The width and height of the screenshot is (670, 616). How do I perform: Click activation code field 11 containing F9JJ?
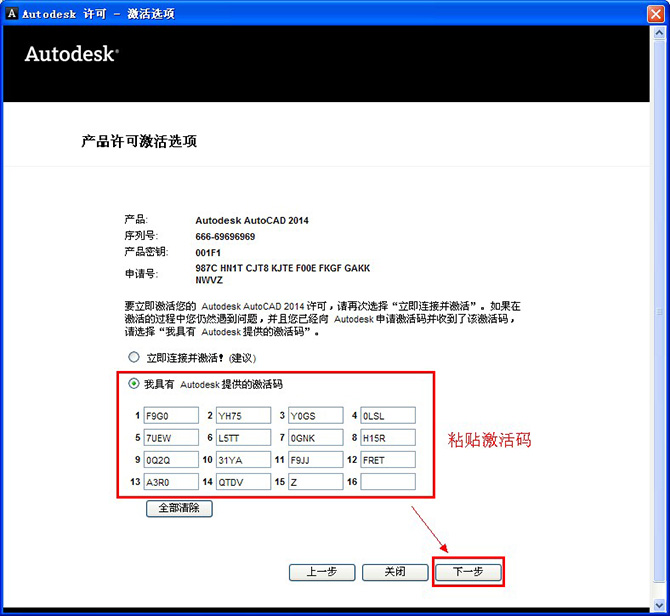point(315,460)
